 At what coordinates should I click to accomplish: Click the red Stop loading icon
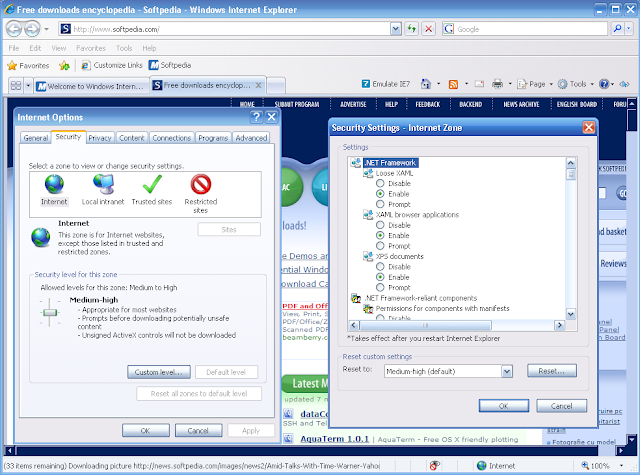[428, 29]
